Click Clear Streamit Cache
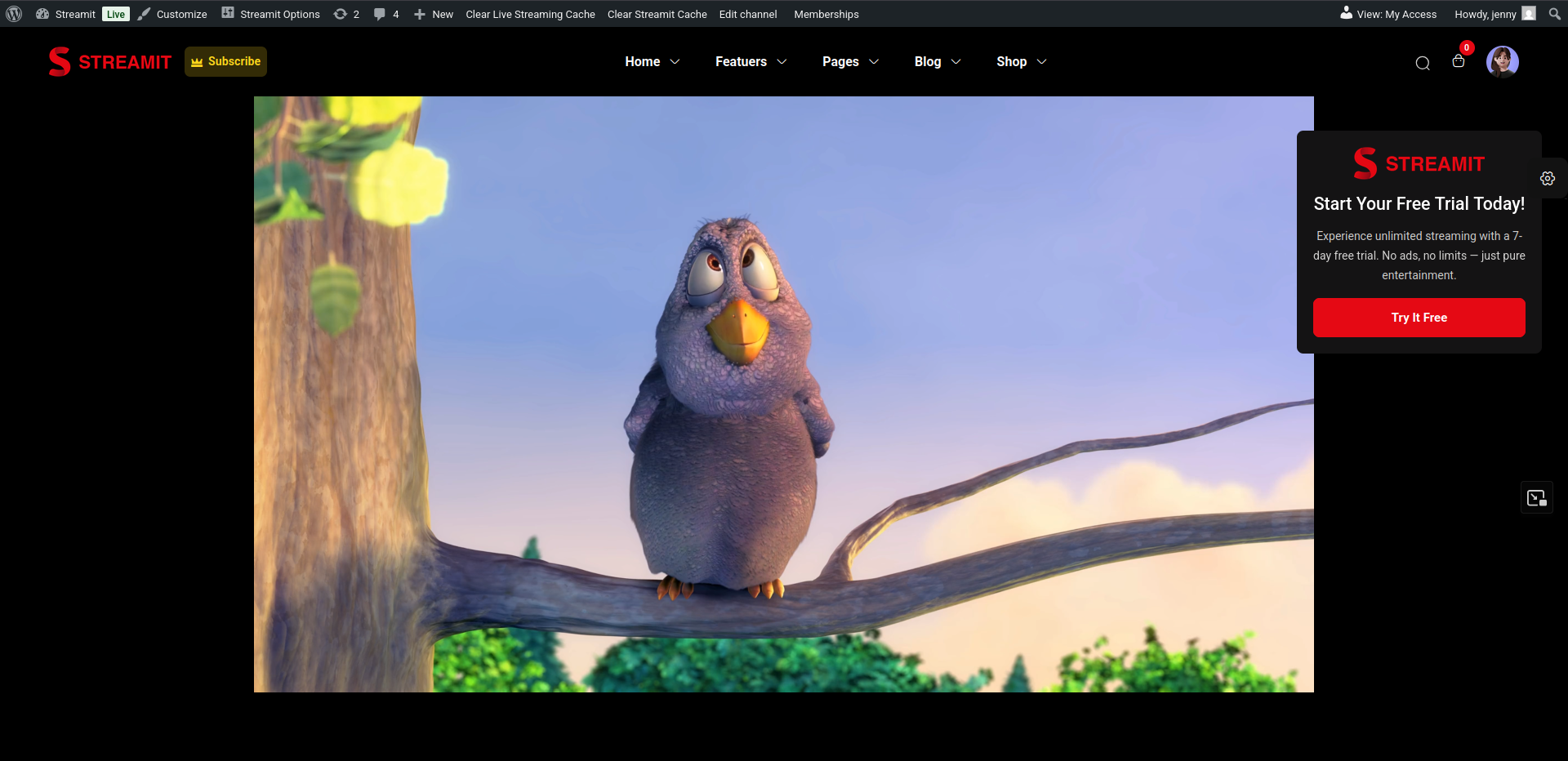 pyautogui.click(x=657, y=14)
